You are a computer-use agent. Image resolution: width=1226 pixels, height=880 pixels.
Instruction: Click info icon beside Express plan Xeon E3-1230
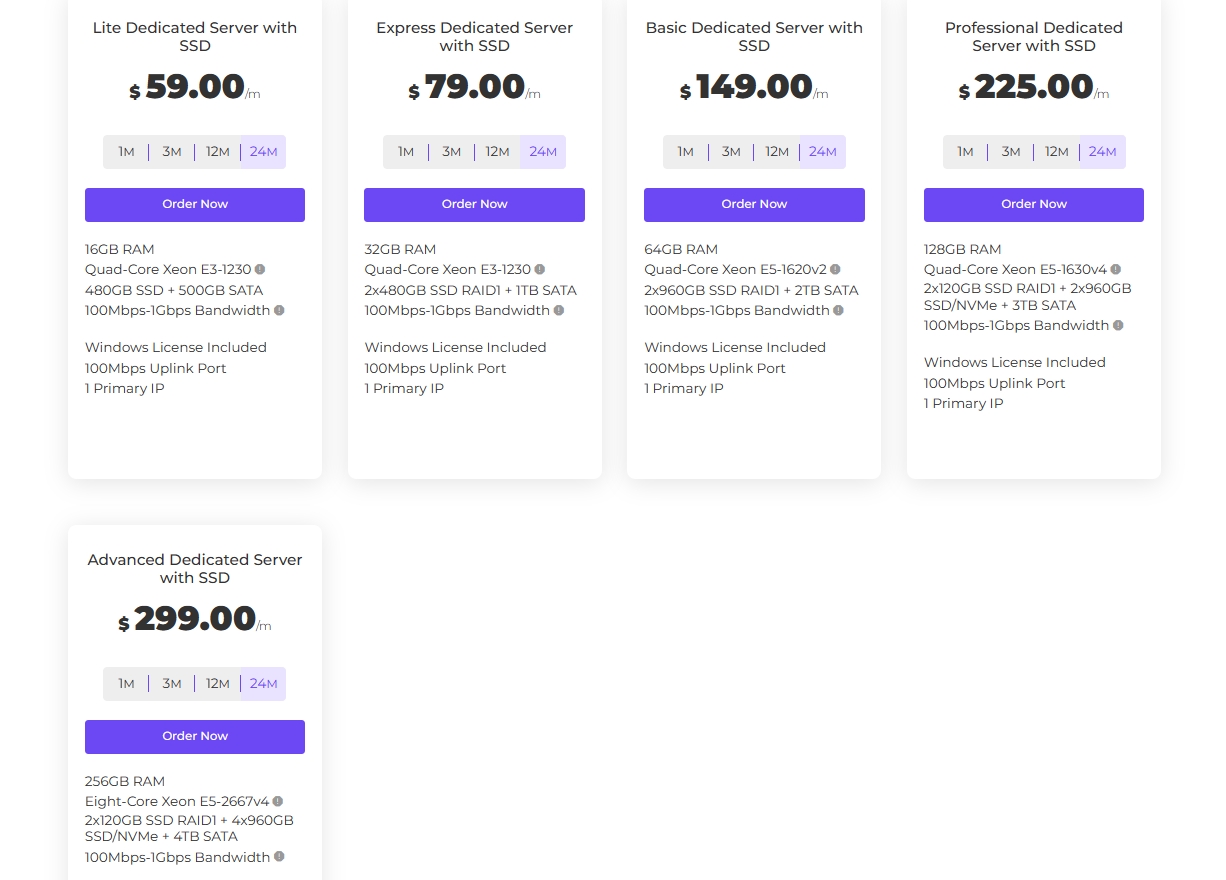tap(540, 269)
